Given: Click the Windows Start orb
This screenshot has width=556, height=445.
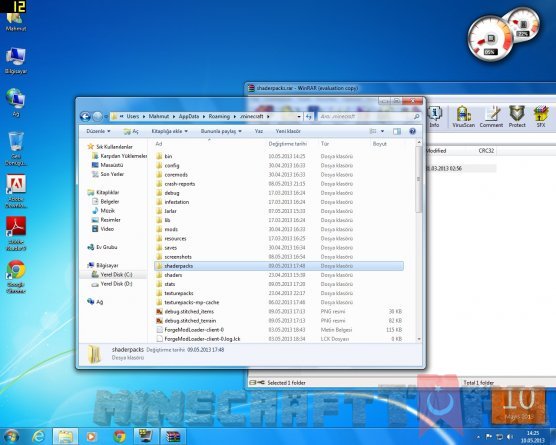Looking at the screenshot, I should tap(12, 436).
